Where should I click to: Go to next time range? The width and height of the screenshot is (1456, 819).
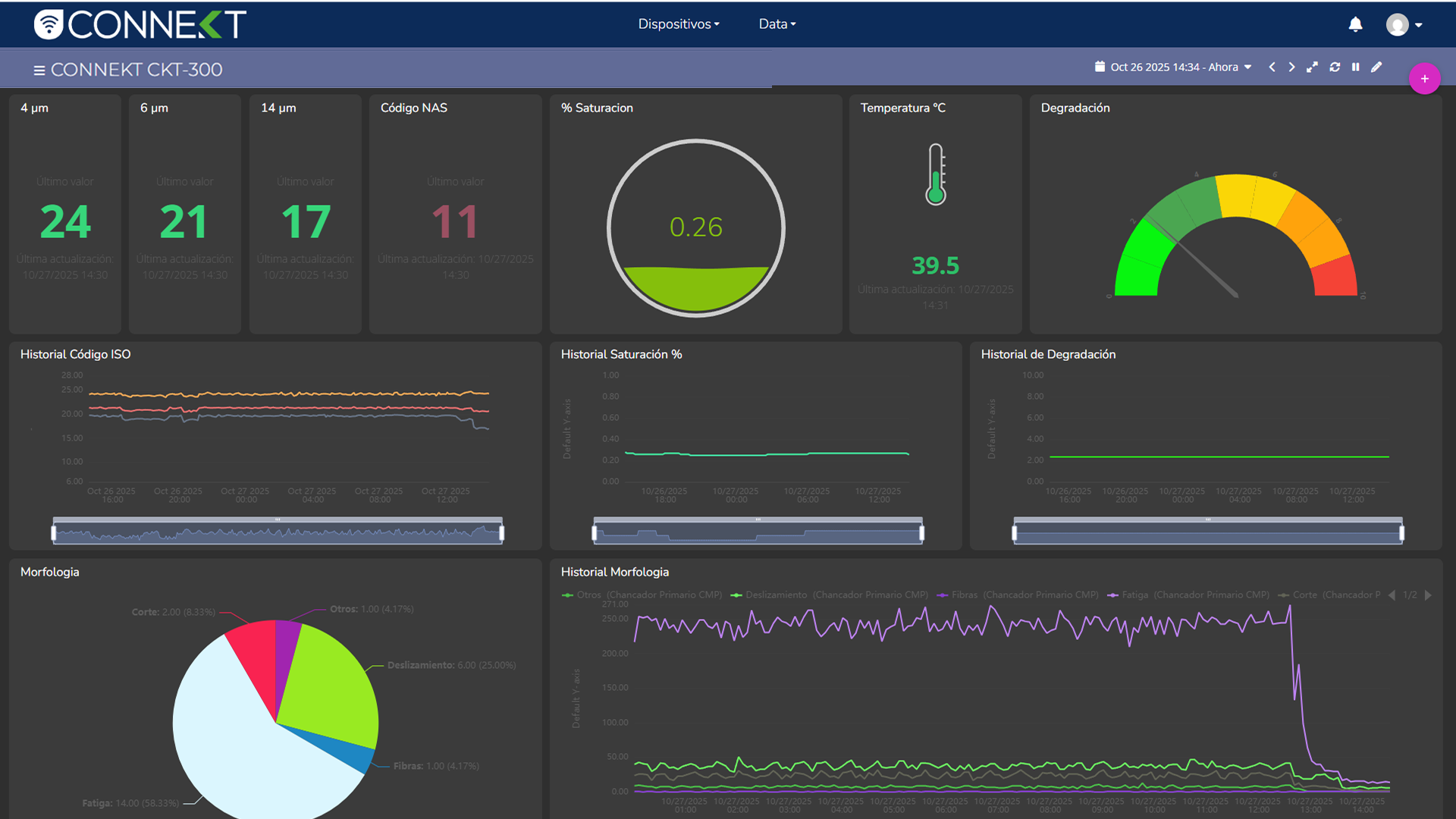[x=1291, y=67]
